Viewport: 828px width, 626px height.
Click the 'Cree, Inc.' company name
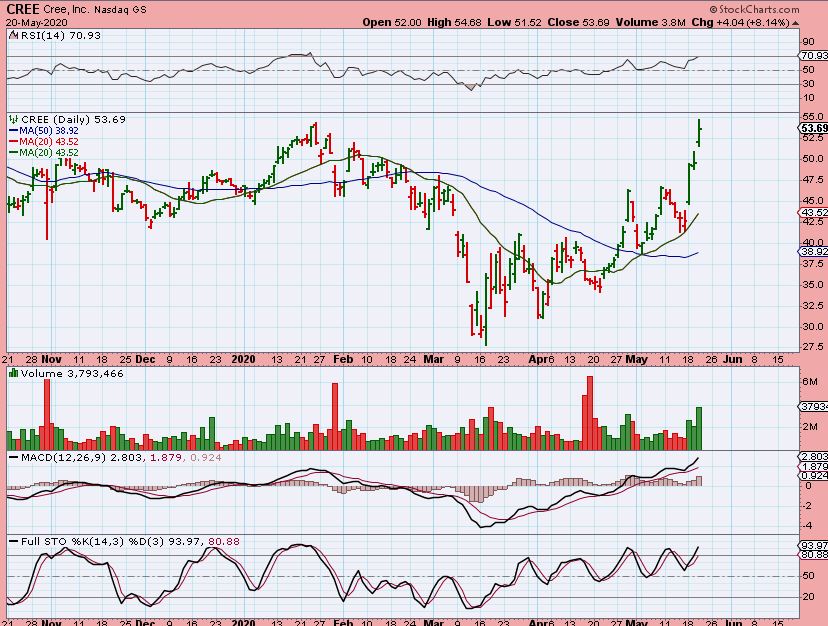tap(69, 10)
